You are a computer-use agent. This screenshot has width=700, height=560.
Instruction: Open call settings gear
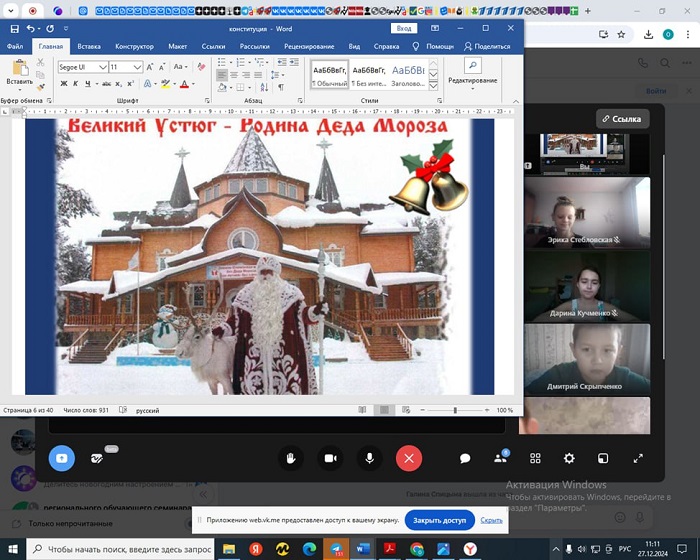click(569, 459)
